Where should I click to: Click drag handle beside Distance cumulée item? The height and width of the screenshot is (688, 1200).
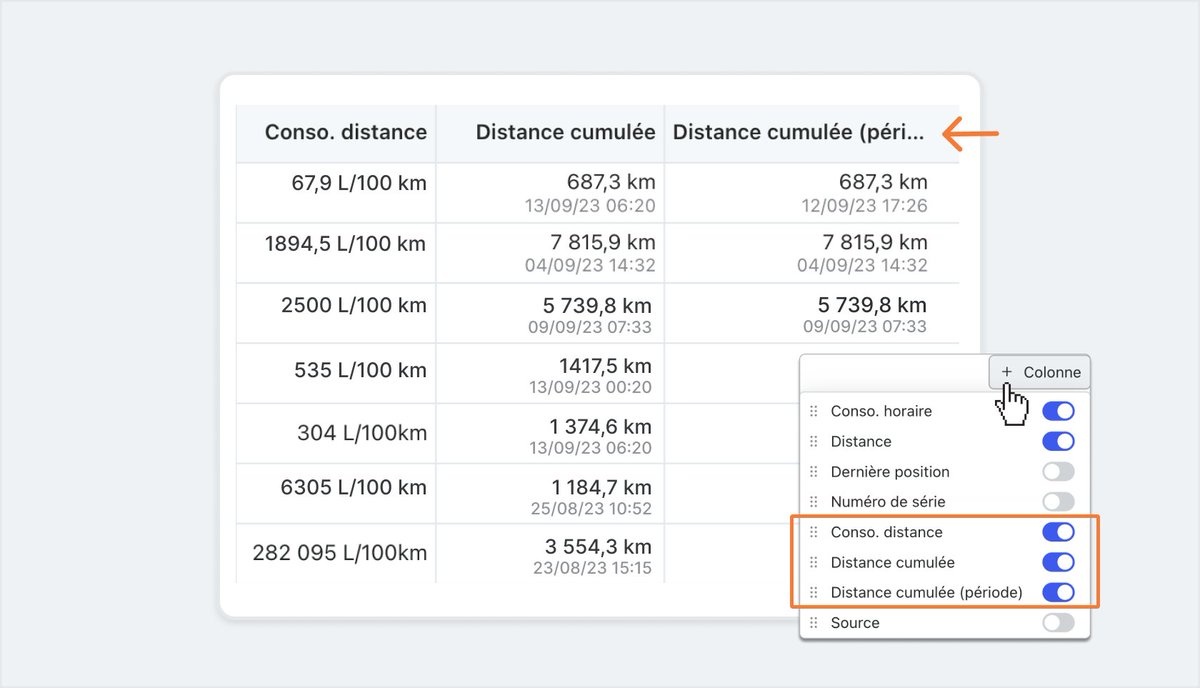[813, 562]
